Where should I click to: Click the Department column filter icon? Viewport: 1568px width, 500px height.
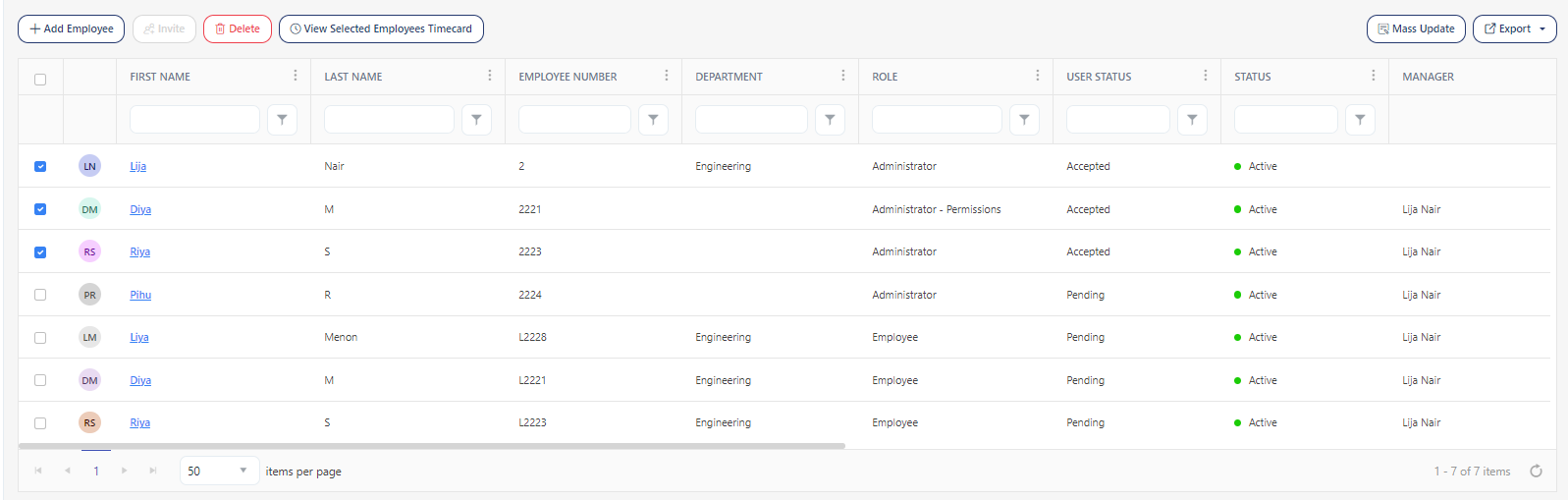point(830,120)
